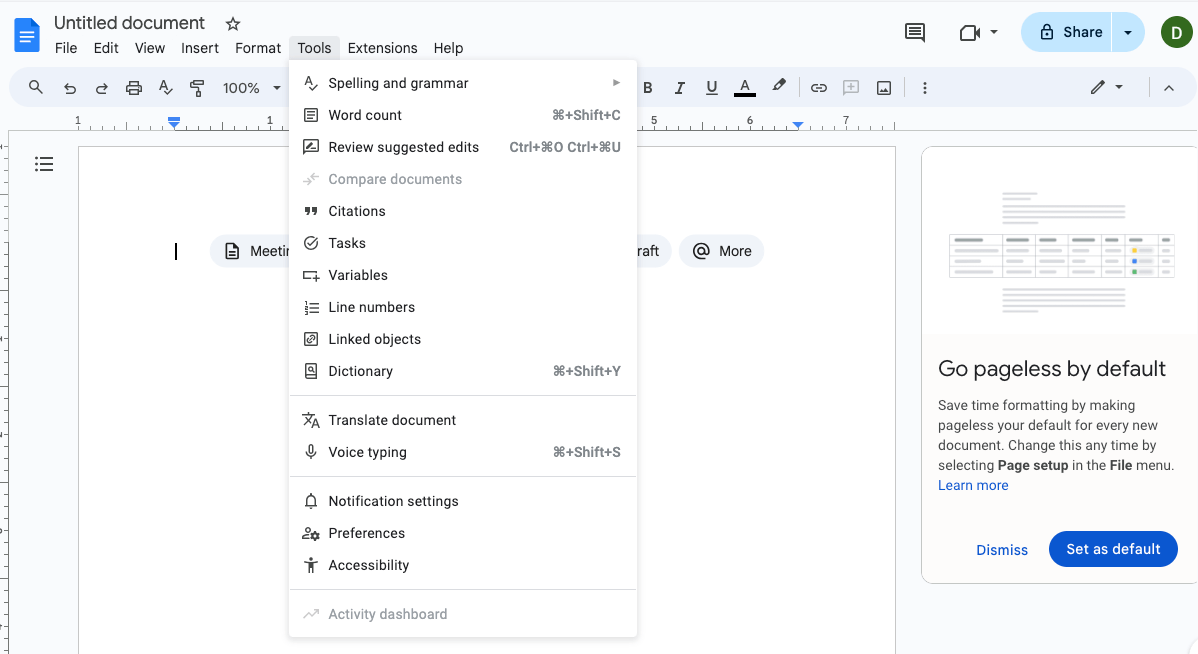Open the Extensions menu
This screenshot has width=1198, height=654.
[x=382, y=48]
